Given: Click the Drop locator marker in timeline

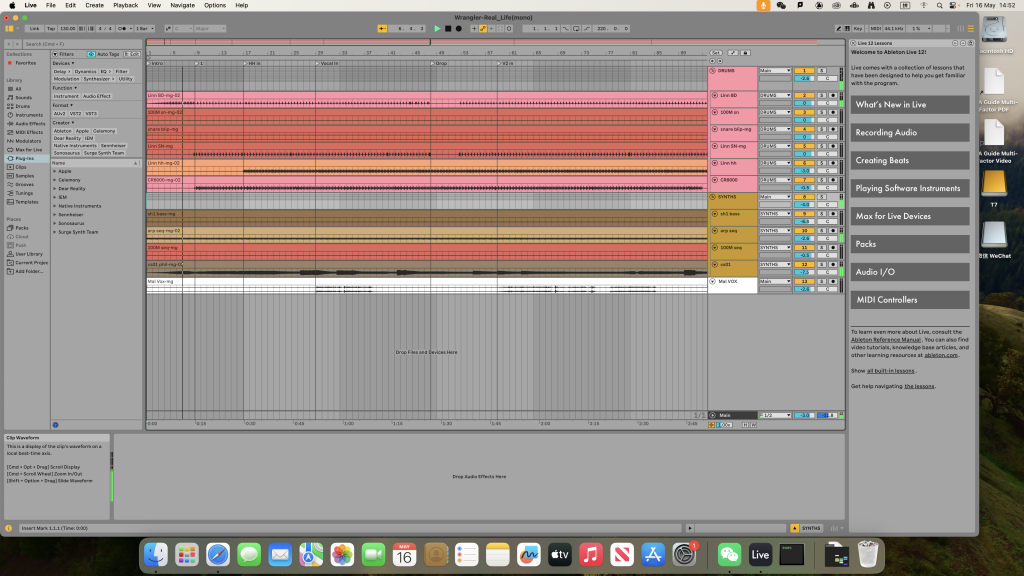Looking at the screenshot, I should point(440,63).
